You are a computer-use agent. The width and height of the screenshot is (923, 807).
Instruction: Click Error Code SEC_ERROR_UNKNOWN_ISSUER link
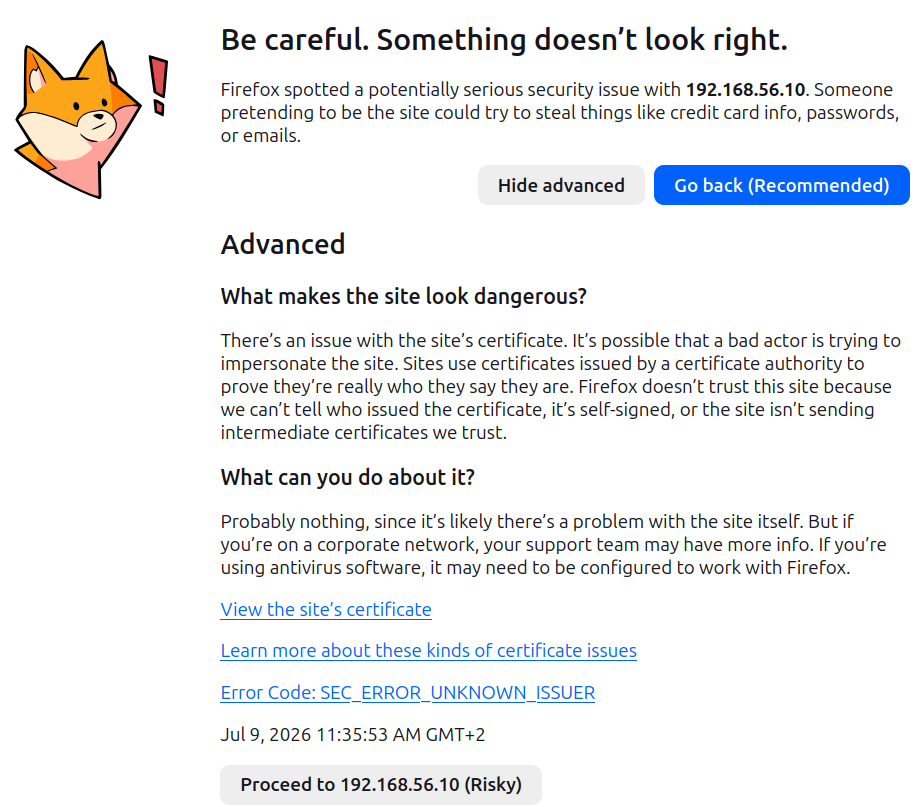point(408,693)
